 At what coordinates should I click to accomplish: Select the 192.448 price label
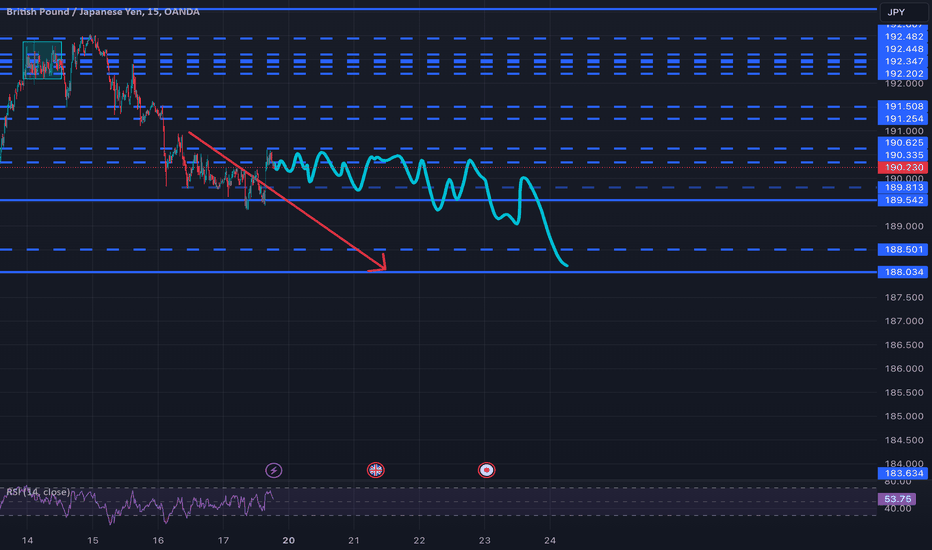[x=903, y=49]
